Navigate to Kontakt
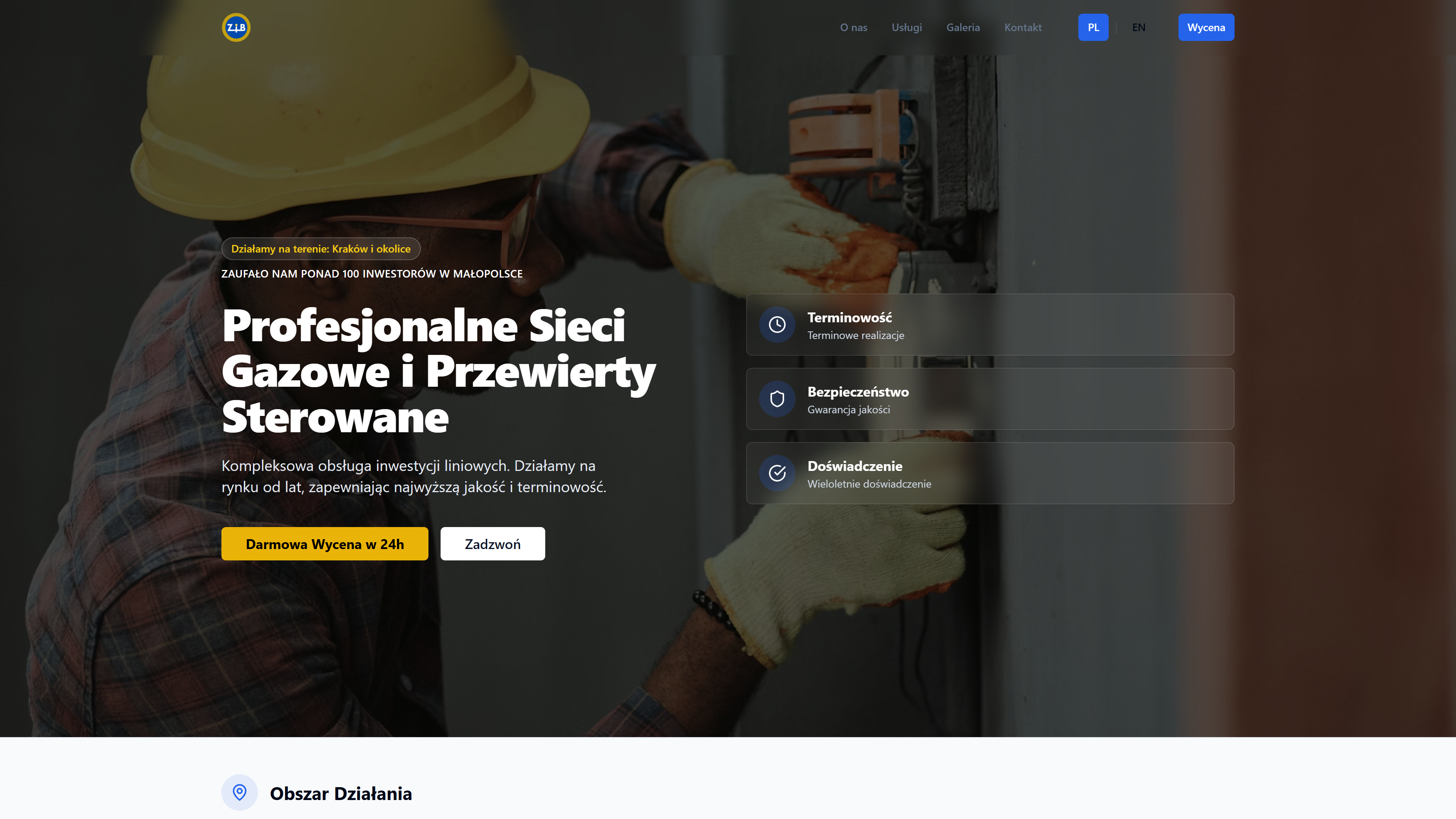 (x=1023, y=27)
